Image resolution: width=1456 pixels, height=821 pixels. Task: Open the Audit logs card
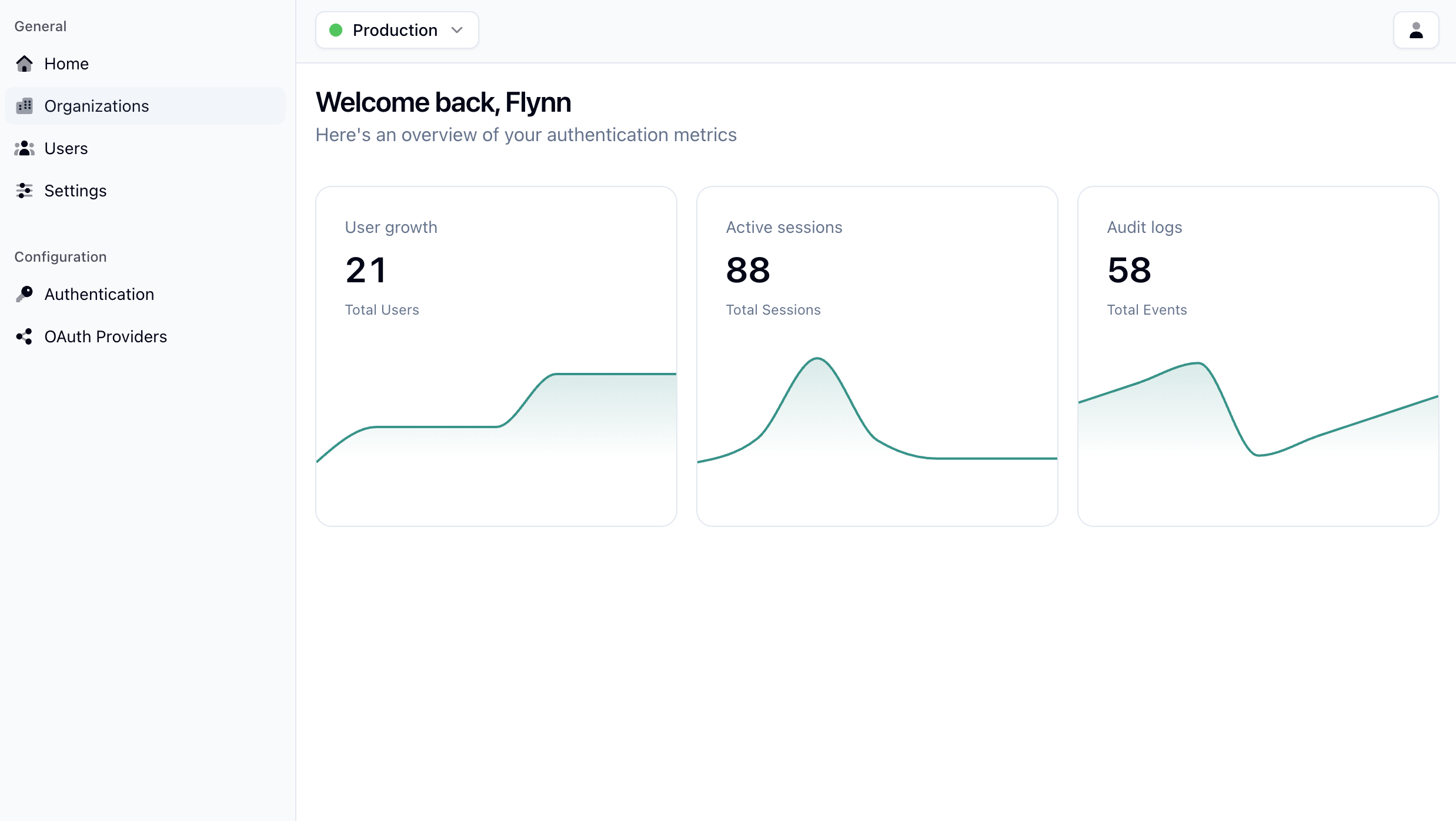click(1258, 356)
